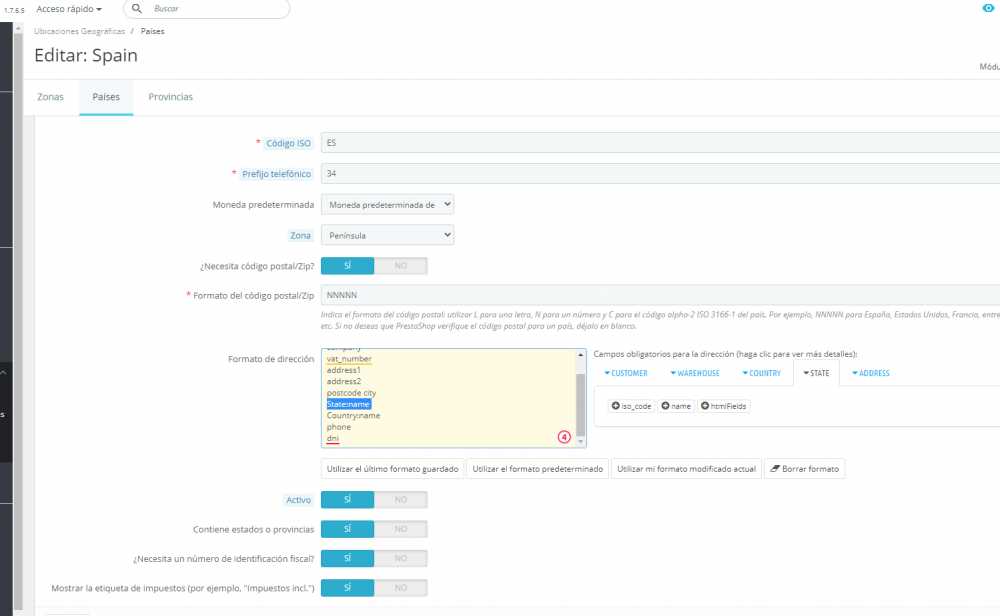
Task: Select dni in the address format list
Action: 332,438
